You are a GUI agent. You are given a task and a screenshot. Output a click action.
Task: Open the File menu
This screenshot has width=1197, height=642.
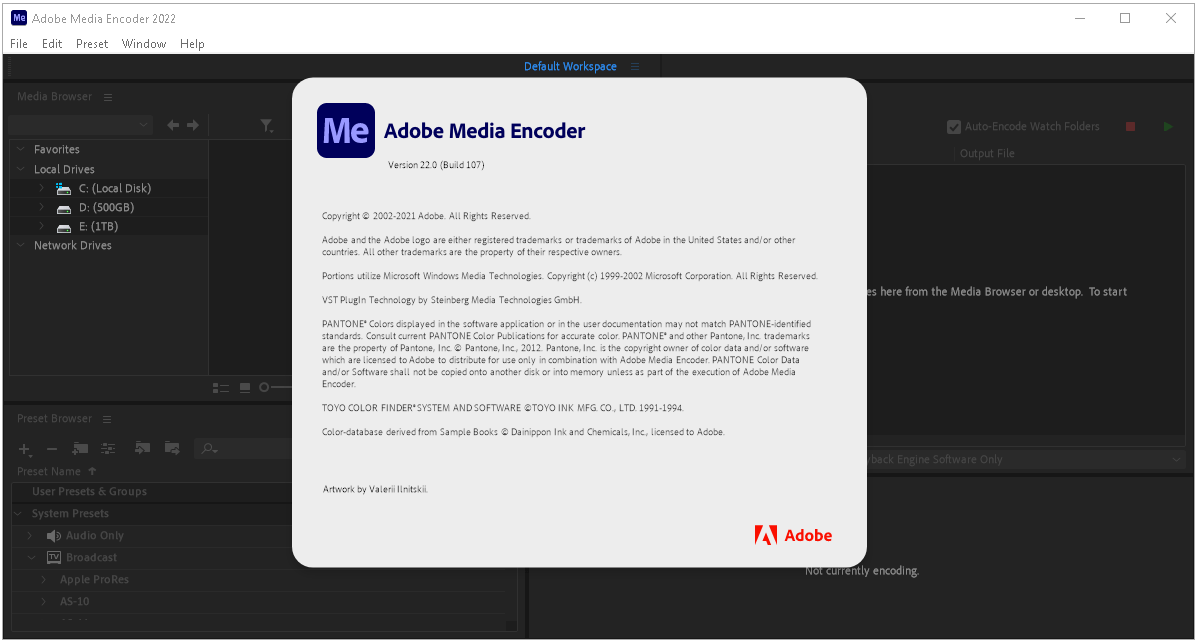coord(19,44)
